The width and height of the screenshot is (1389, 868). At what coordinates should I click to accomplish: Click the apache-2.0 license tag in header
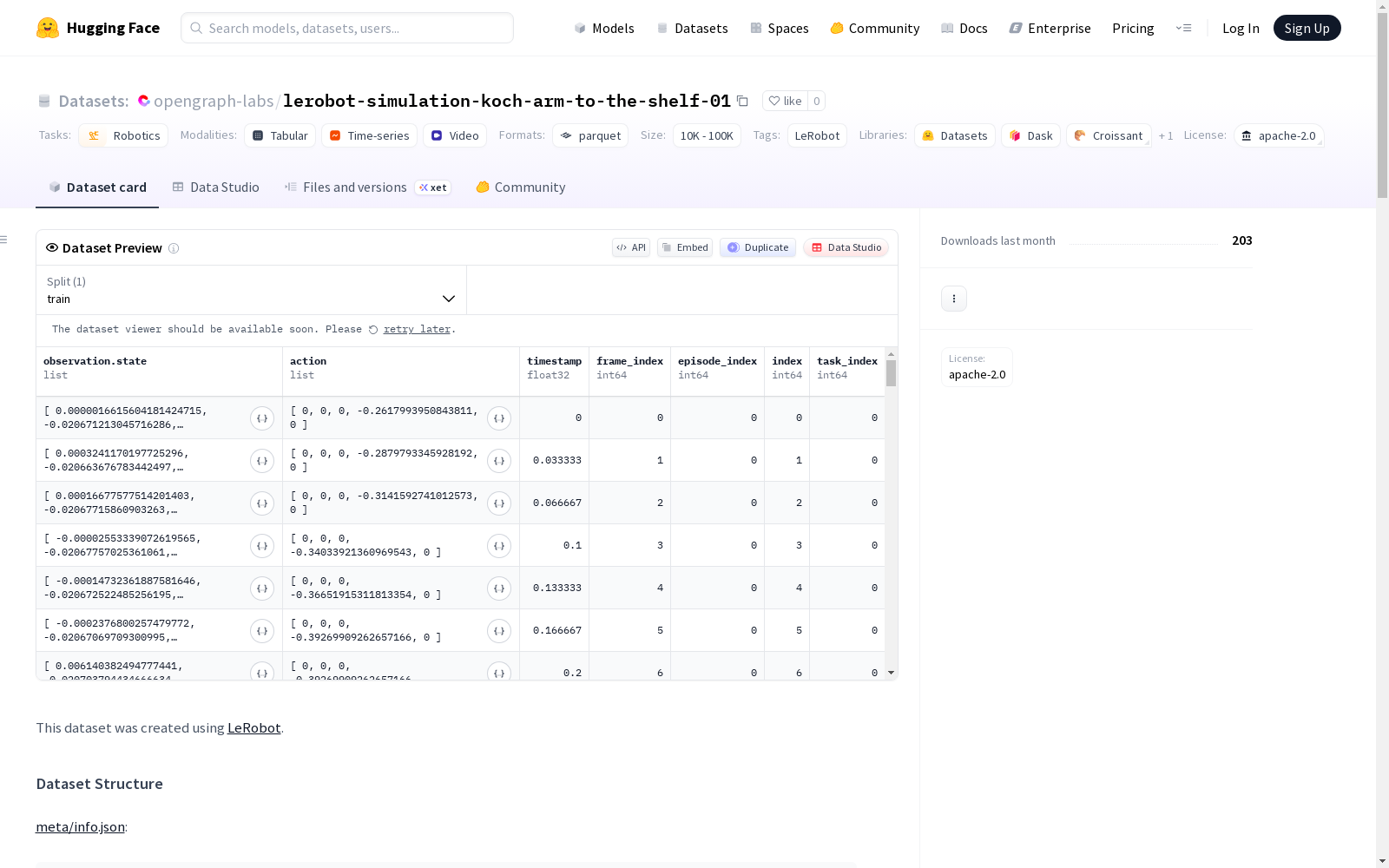tap(1279, 135)
